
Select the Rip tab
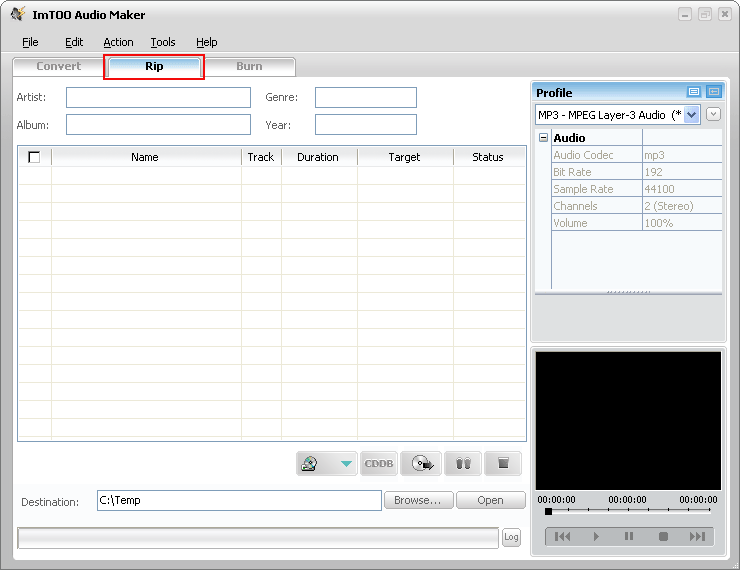pos(154,67)
